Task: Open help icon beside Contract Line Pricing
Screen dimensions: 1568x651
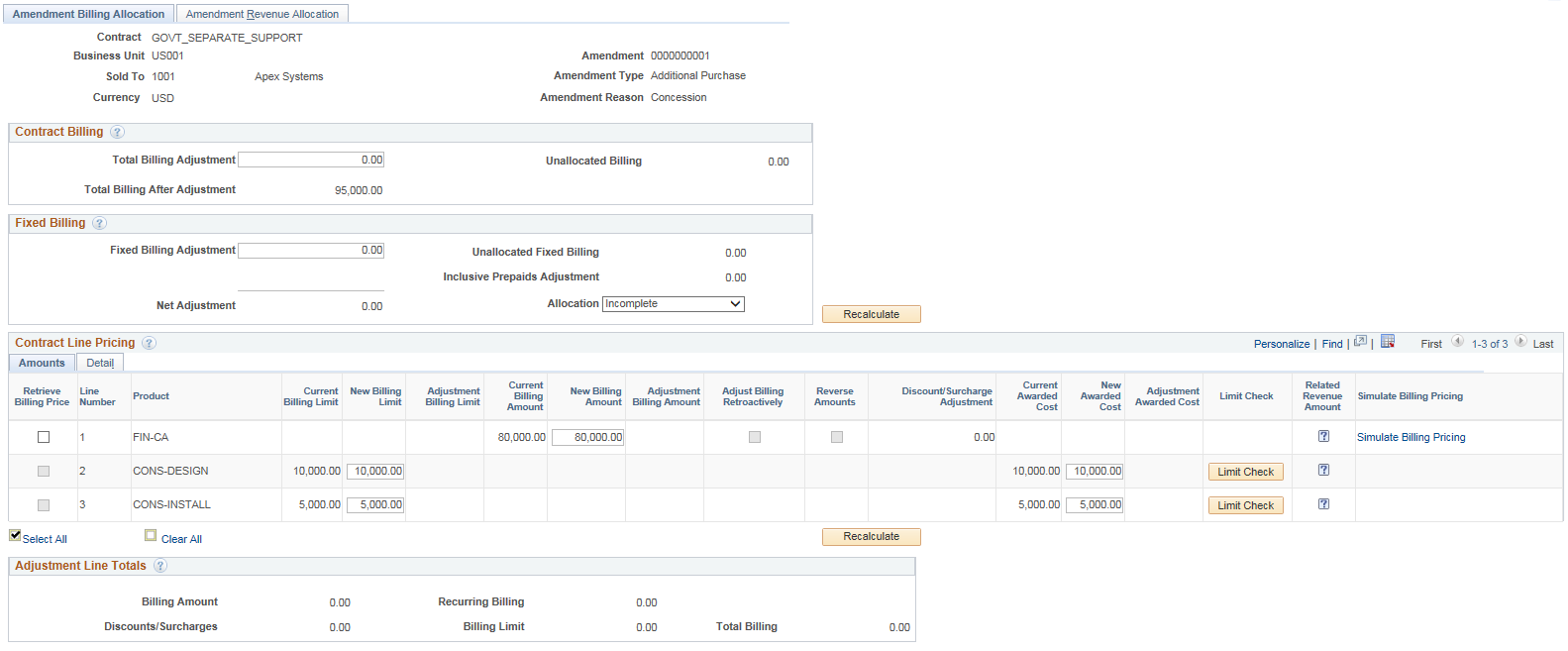Action: pos(149,343)
